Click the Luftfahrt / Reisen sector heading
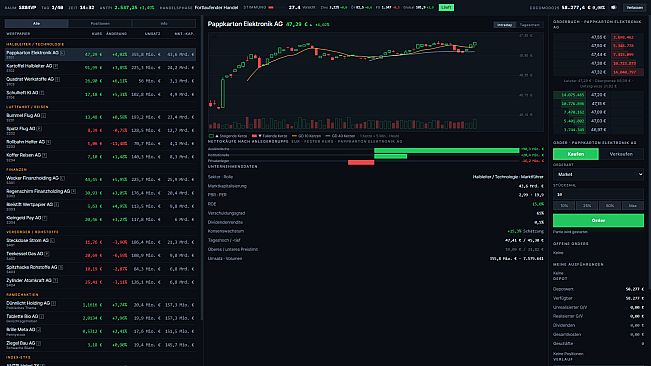Viewport: 651px width, 366px height. click(x=27, y=107)
